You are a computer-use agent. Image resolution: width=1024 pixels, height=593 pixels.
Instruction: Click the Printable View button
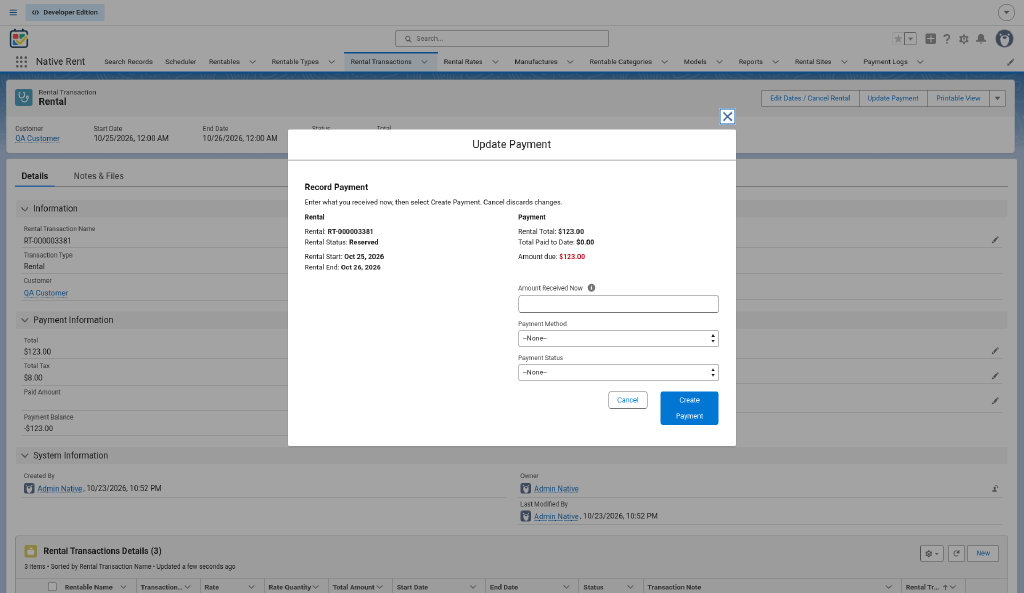[x=958, y=99]
